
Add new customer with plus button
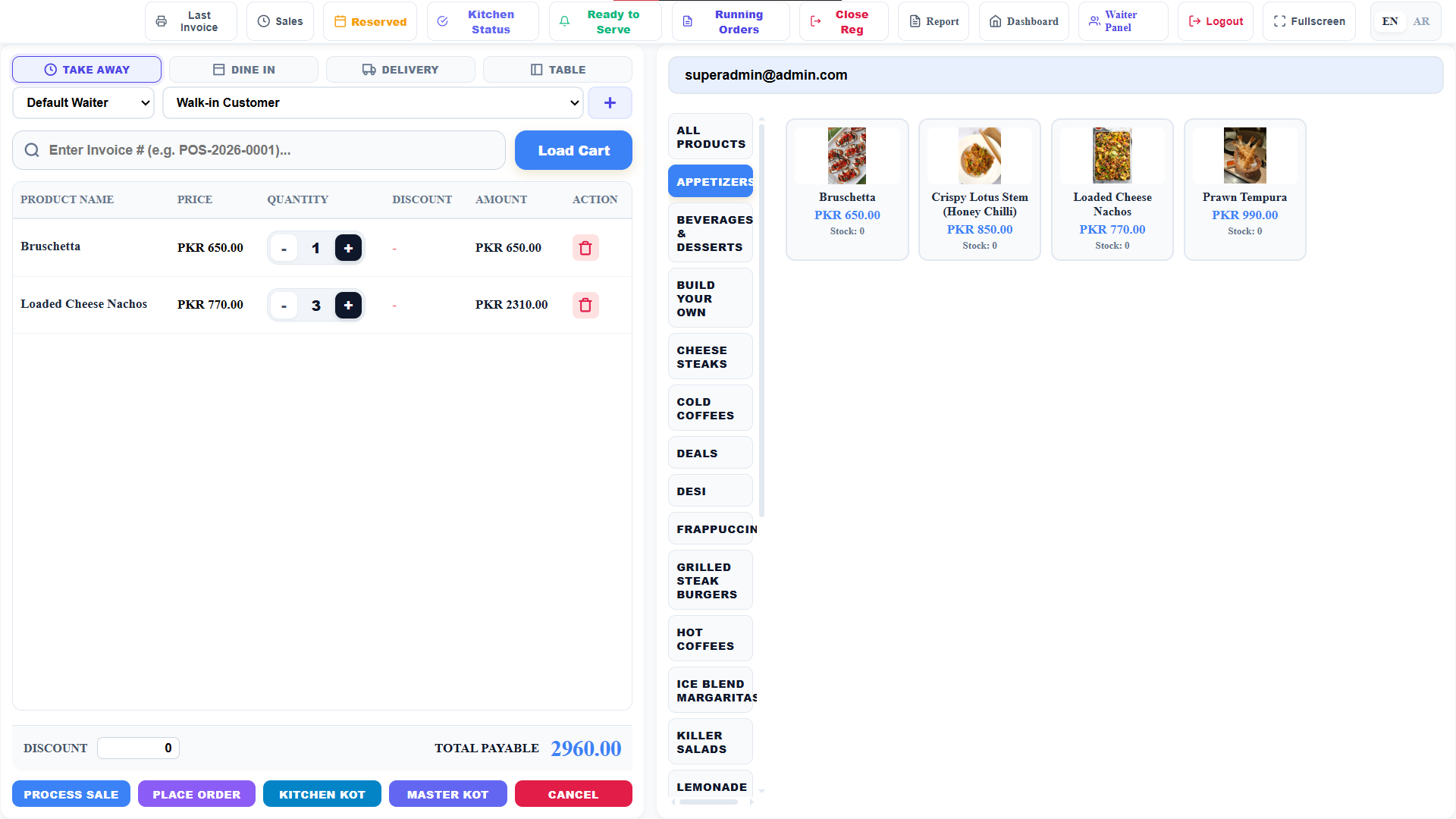[x=610, y=102]
